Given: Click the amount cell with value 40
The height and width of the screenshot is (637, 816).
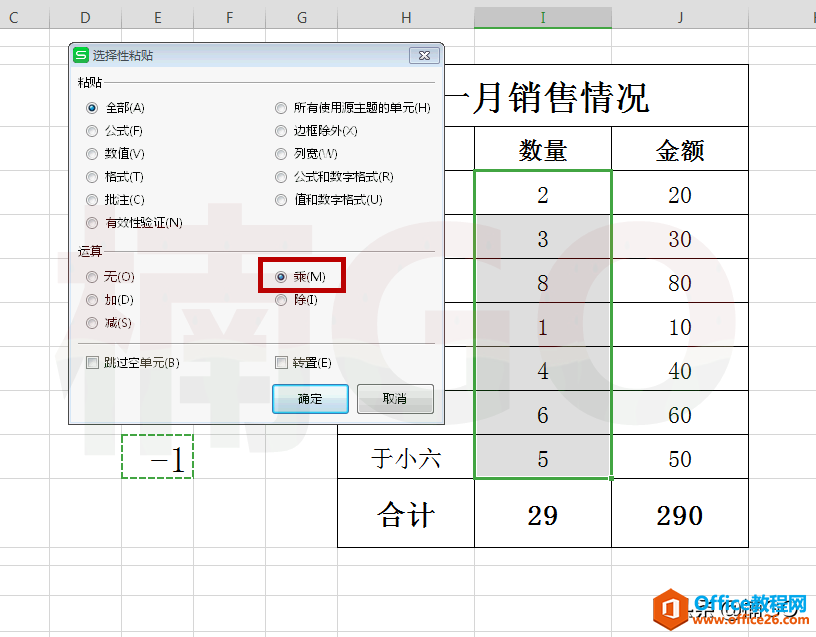Looking at the screenshot, I should pyautogui.click(x=680, y=369).
